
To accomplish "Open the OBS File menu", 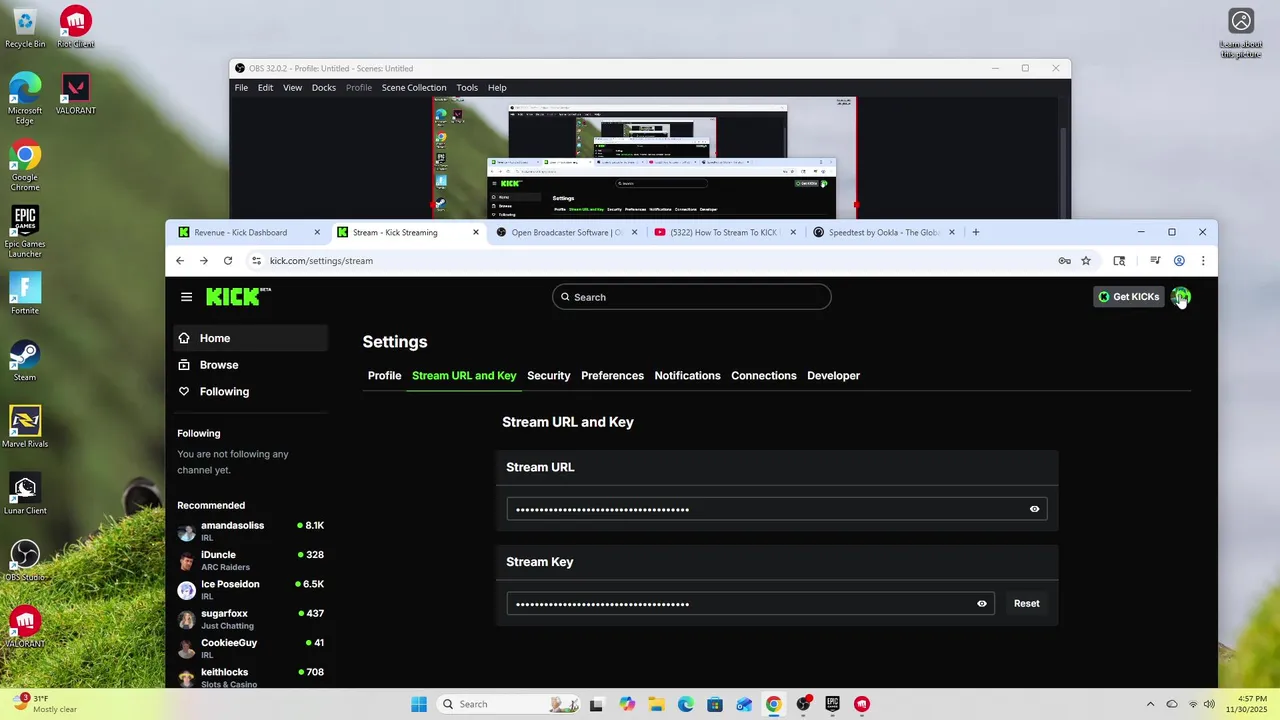I will 241,88.
